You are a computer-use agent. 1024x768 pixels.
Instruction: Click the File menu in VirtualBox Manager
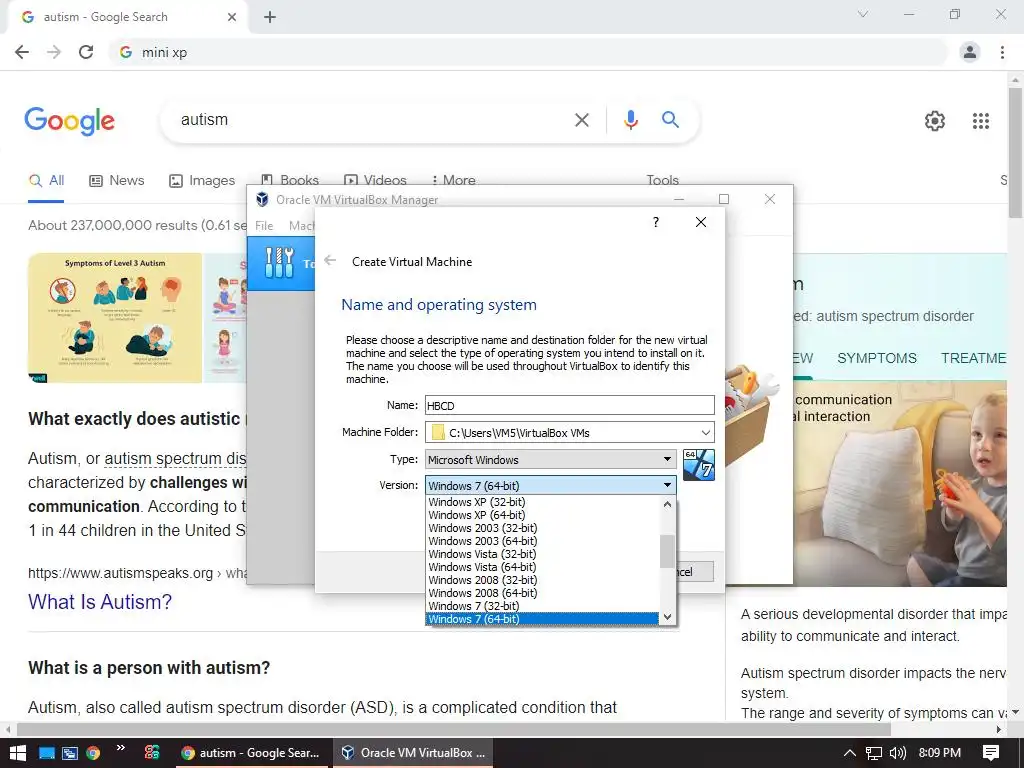pos(264,225)
